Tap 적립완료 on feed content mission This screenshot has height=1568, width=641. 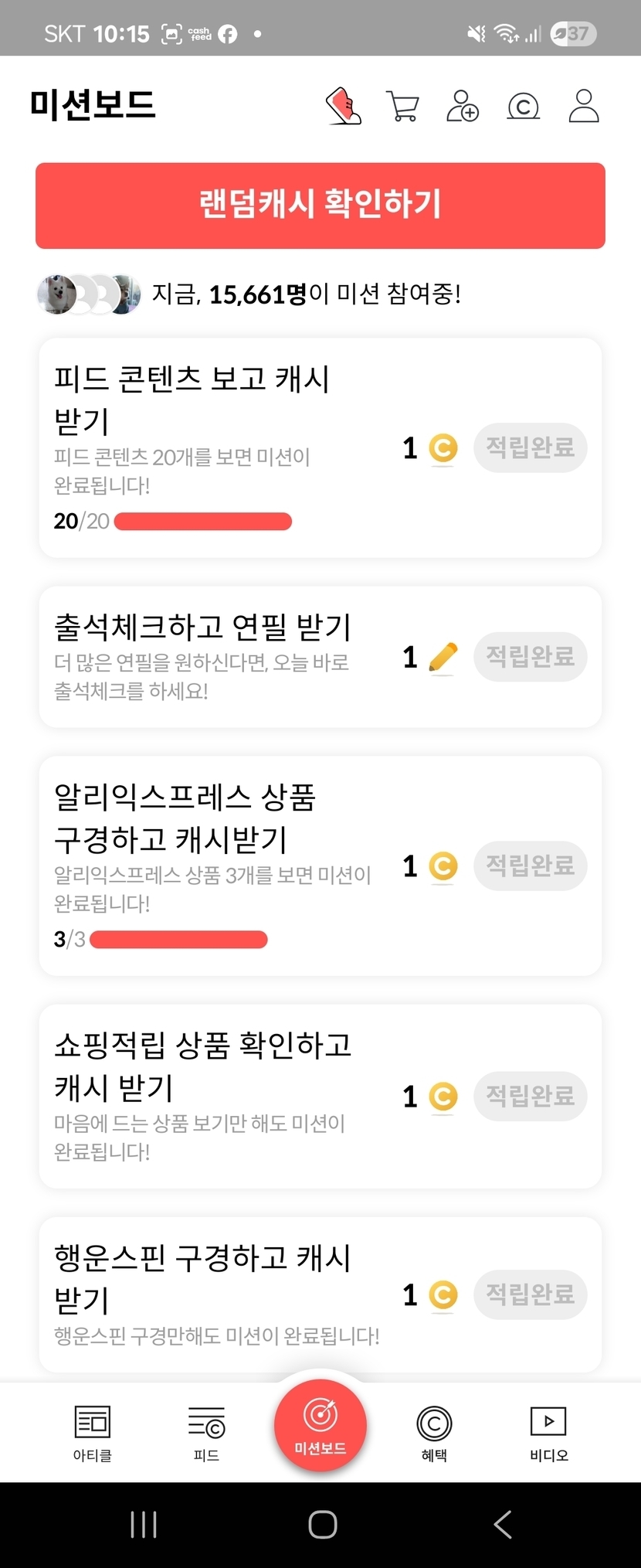coord(531,447)
